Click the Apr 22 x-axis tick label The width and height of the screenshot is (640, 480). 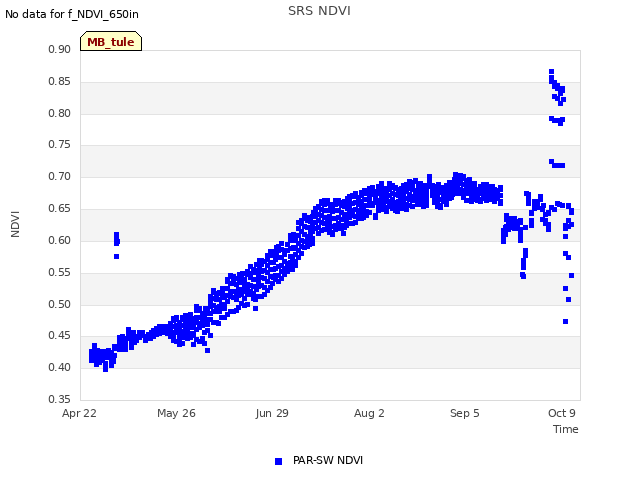[x=79, y=413]
